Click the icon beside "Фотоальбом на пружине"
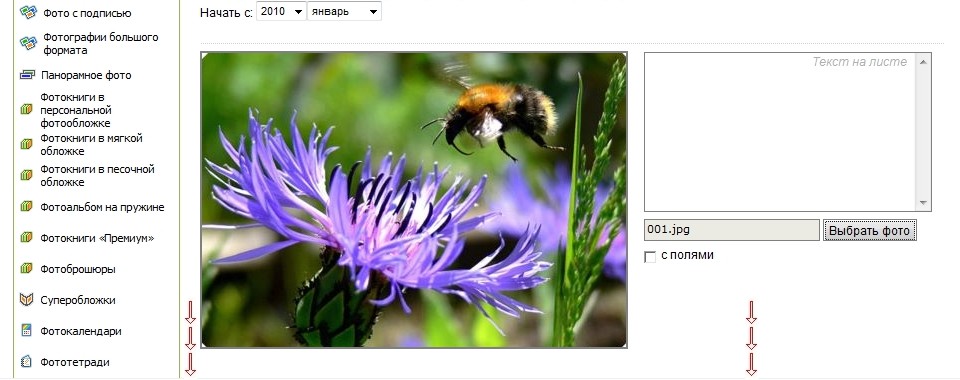Screen dimensions: 960x380 coord(26,206)
